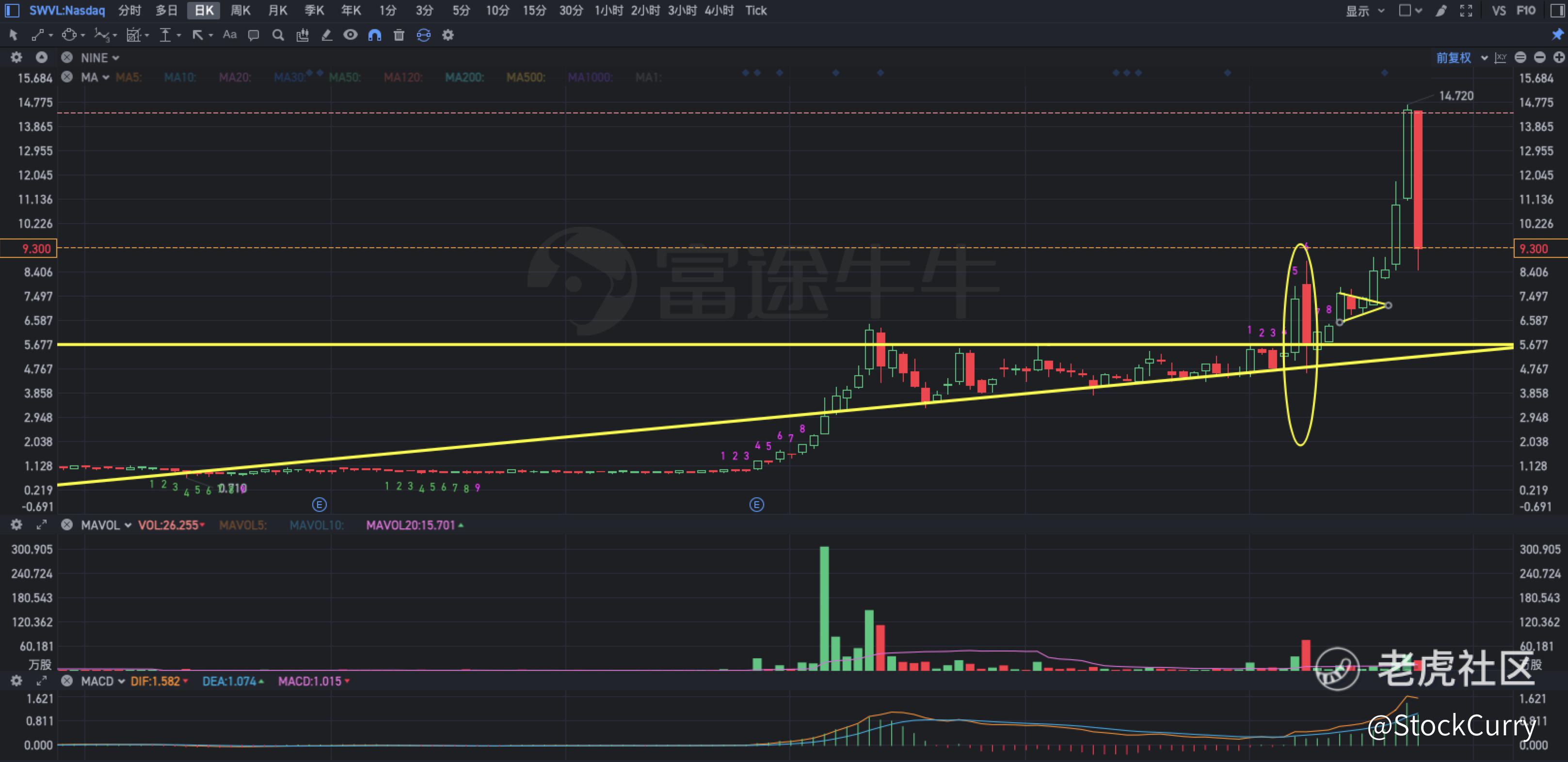
Task: Open the paintbrush theme icon
Action: 1441,10
